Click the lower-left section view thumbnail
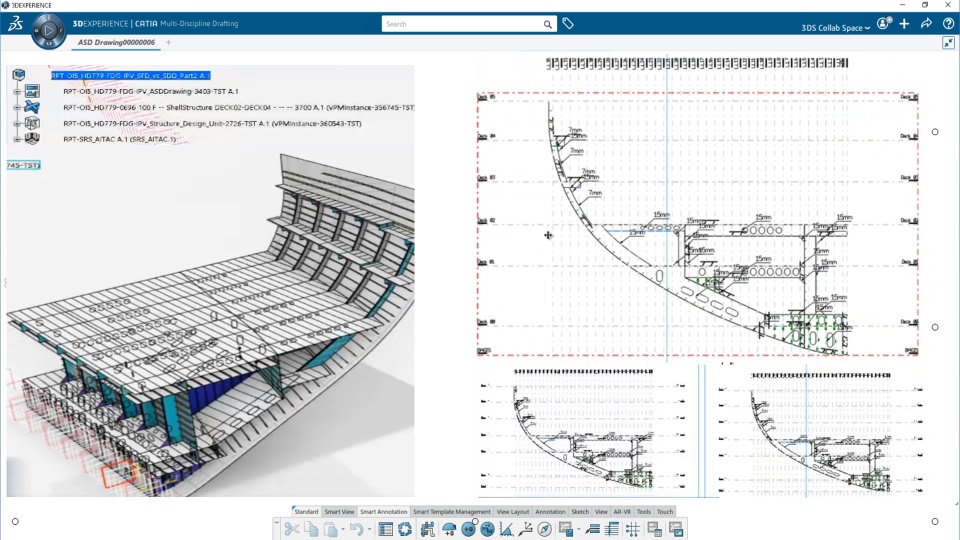Image resolution: width=960 pixels, height=540 pixels. pos(583,429)
